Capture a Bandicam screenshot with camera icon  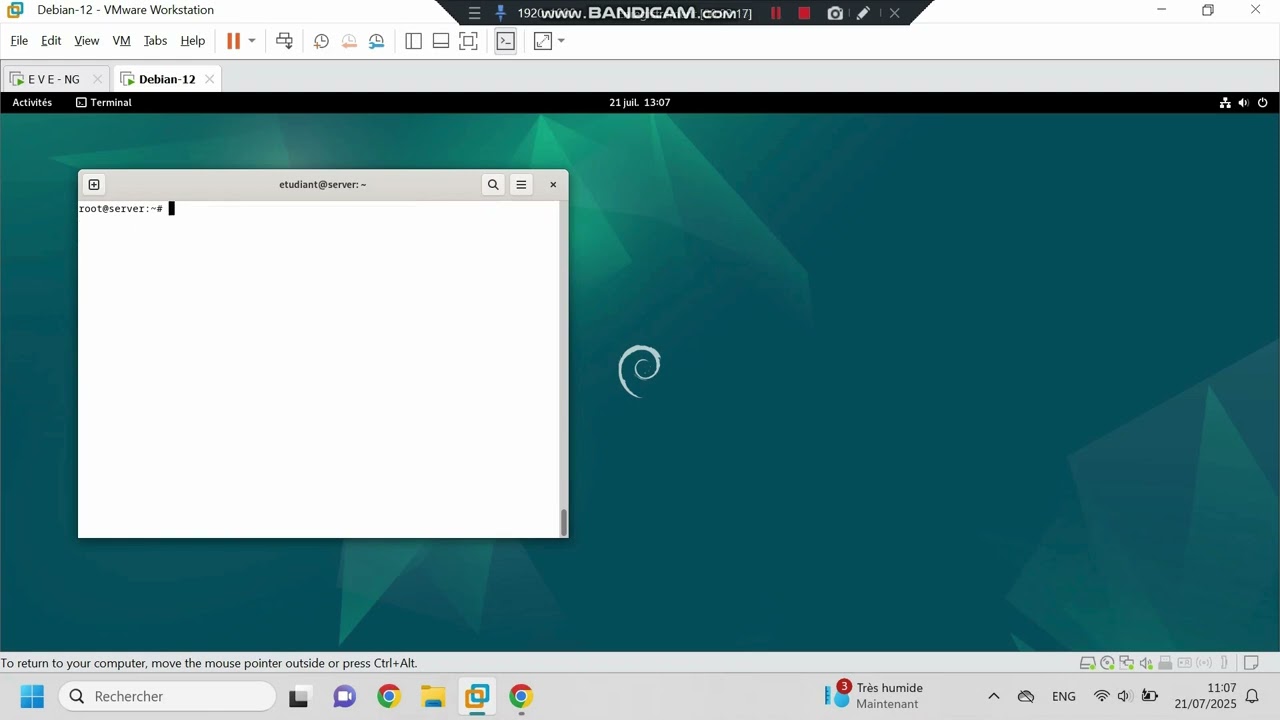click(x=835, y=13)
